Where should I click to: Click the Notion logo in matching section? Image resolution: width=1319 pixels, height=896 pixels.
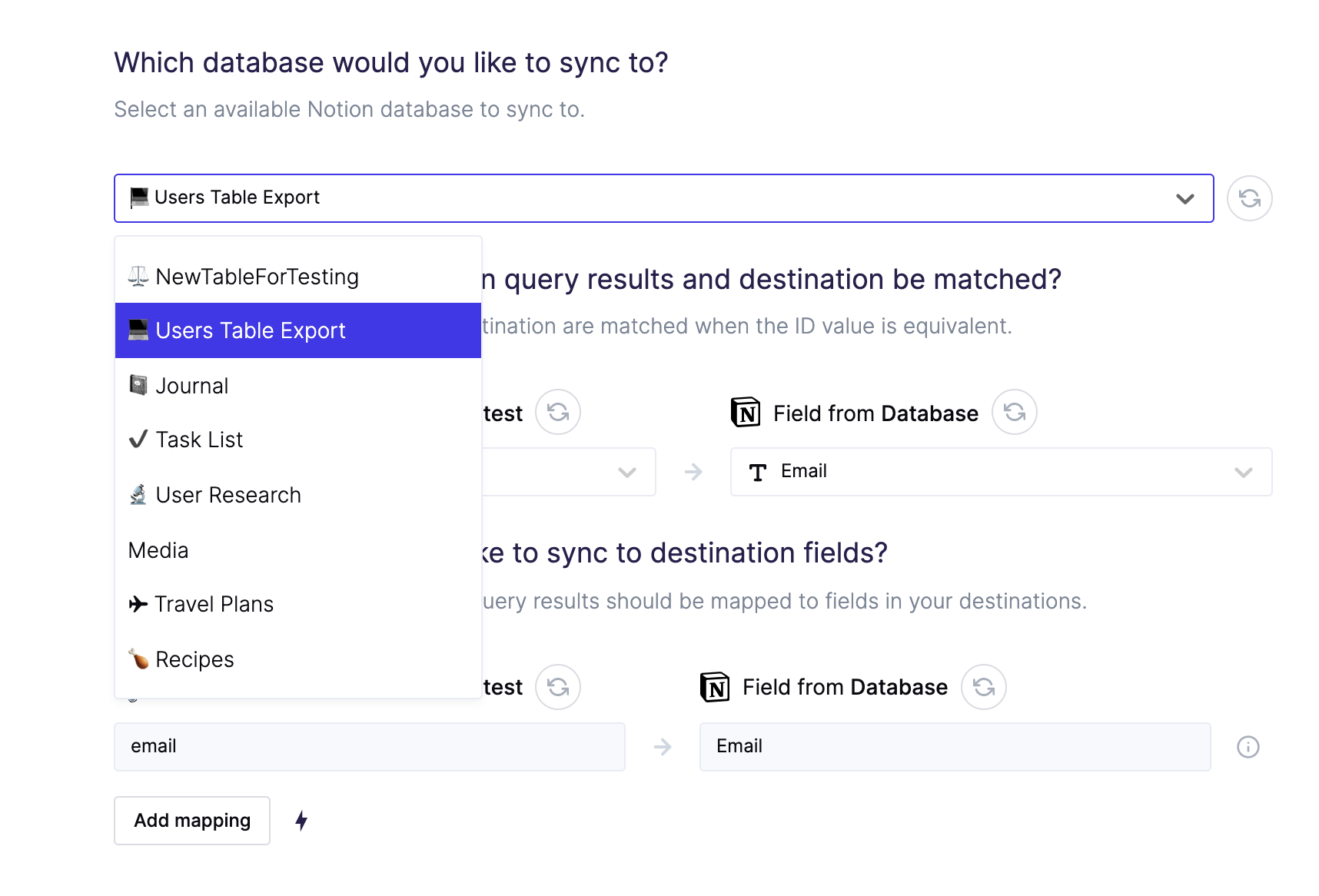pyautogui.click(x=746, y=413)
